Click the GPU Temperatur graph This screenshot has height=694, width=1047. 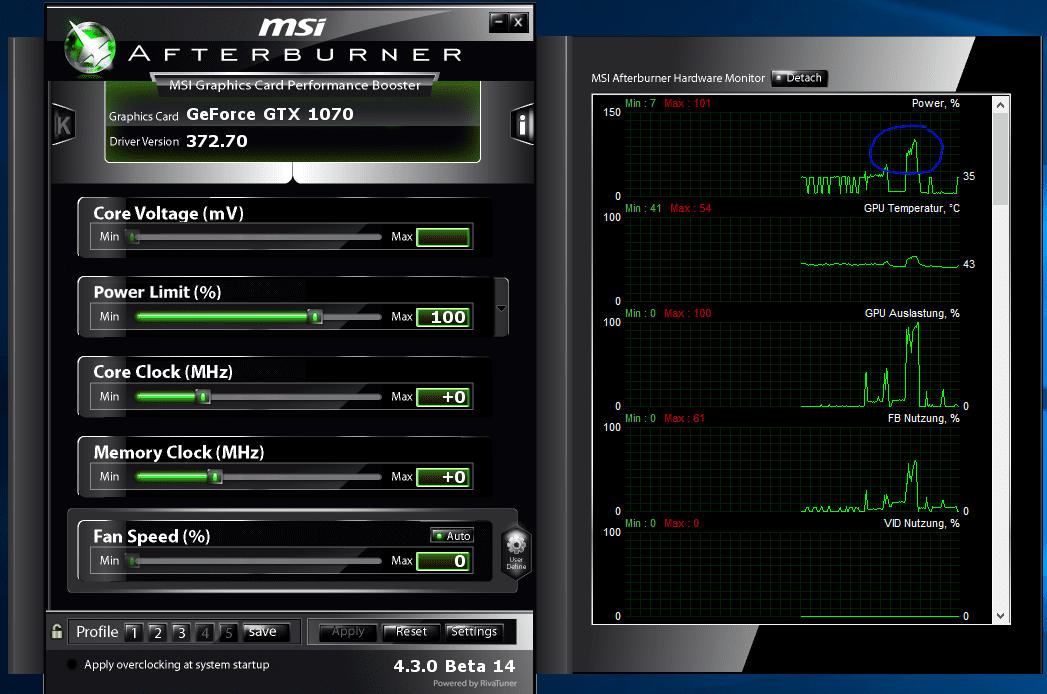pyautogui.click(x=793, y=258)
